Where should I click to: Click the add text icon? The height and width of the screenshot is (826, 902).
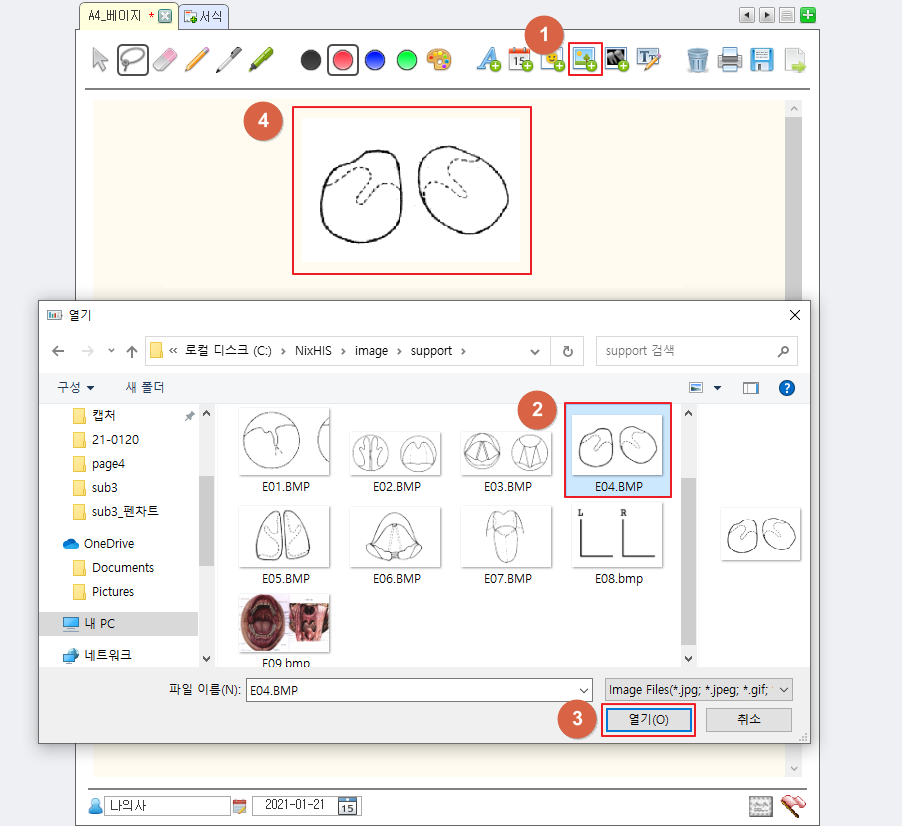click(488, 60)
